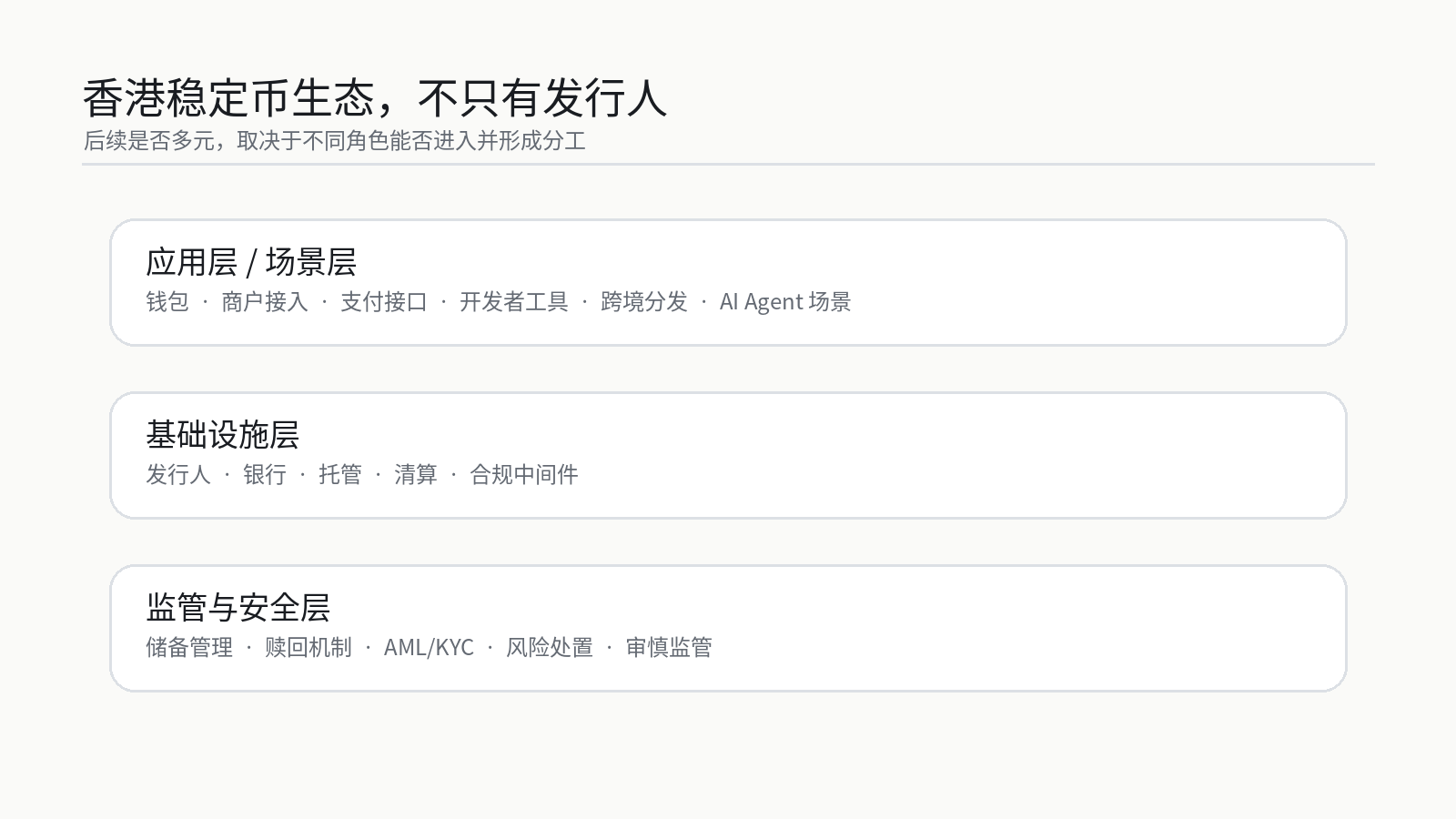Click the slide title about 香港稳定币生态

[x=375, y=98]
